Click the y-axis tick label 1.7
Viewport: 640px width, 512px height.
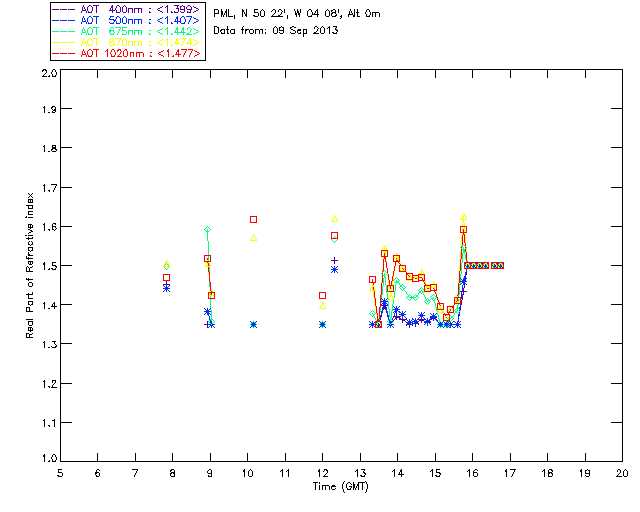(x=49, y=188)
